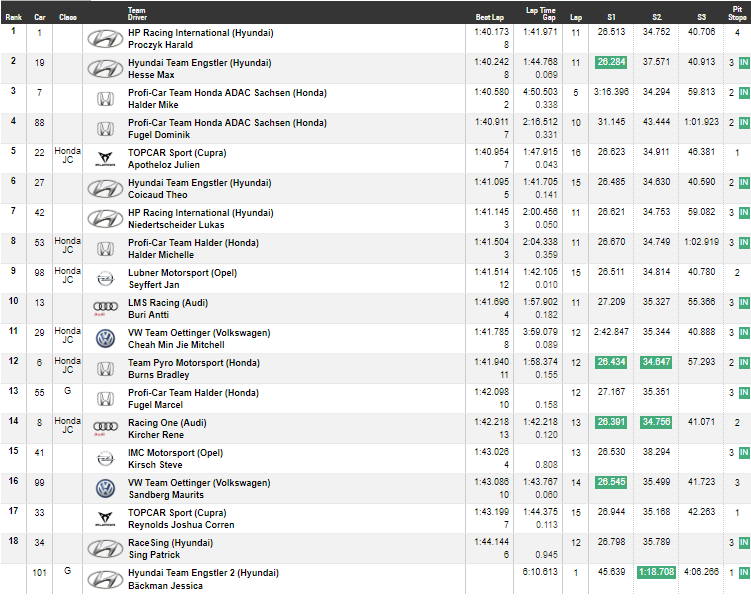This screenshot has width=751, height=603.
Task: Click the Hyundai logo beside Sing Patrick
Action: tap(105, 549)
